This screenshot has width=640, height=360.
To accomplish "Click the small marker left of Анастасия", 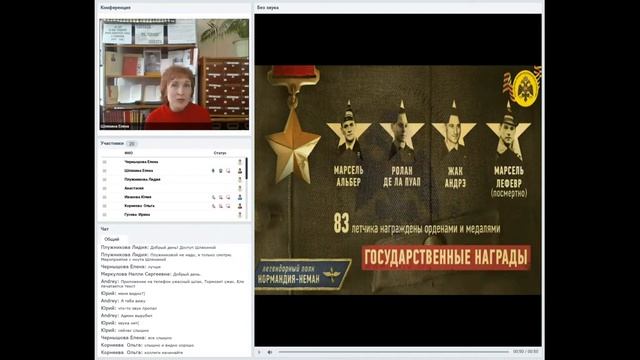I will pos(104,189).
